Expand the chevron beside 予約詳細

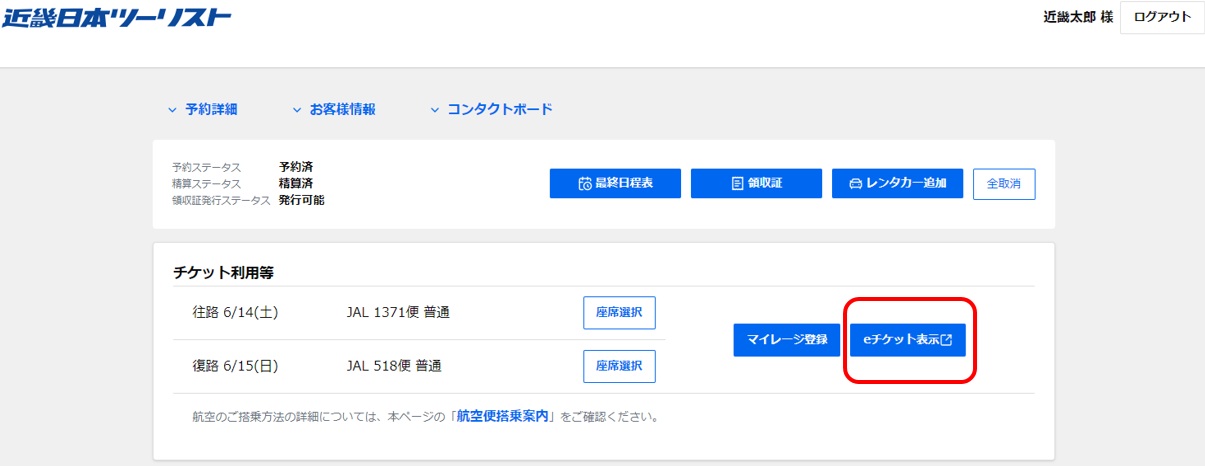click(172, 110)
